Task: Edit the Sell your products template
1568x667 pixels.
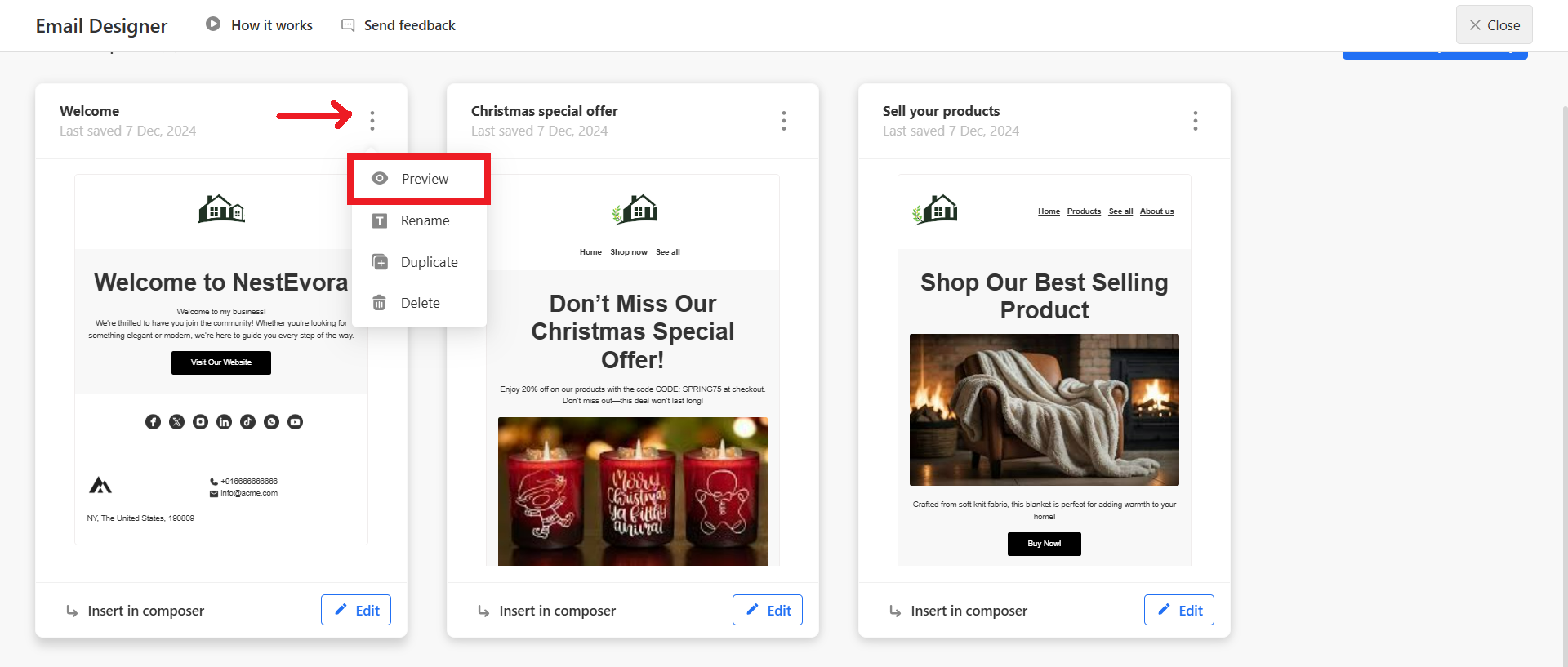Action: coord(1179,610)
